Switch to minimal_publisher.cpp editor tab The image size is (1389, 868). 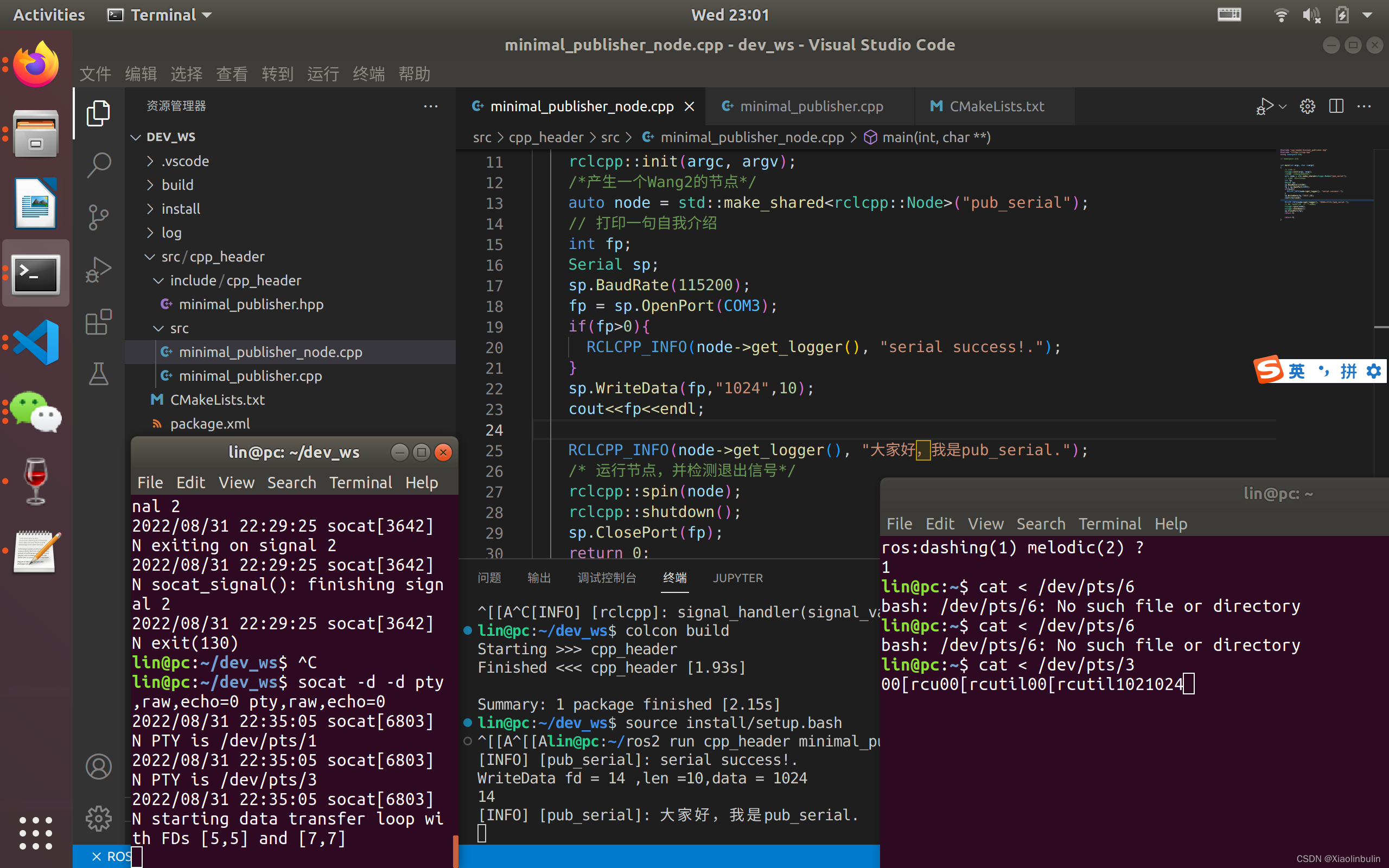click(811, 106)
